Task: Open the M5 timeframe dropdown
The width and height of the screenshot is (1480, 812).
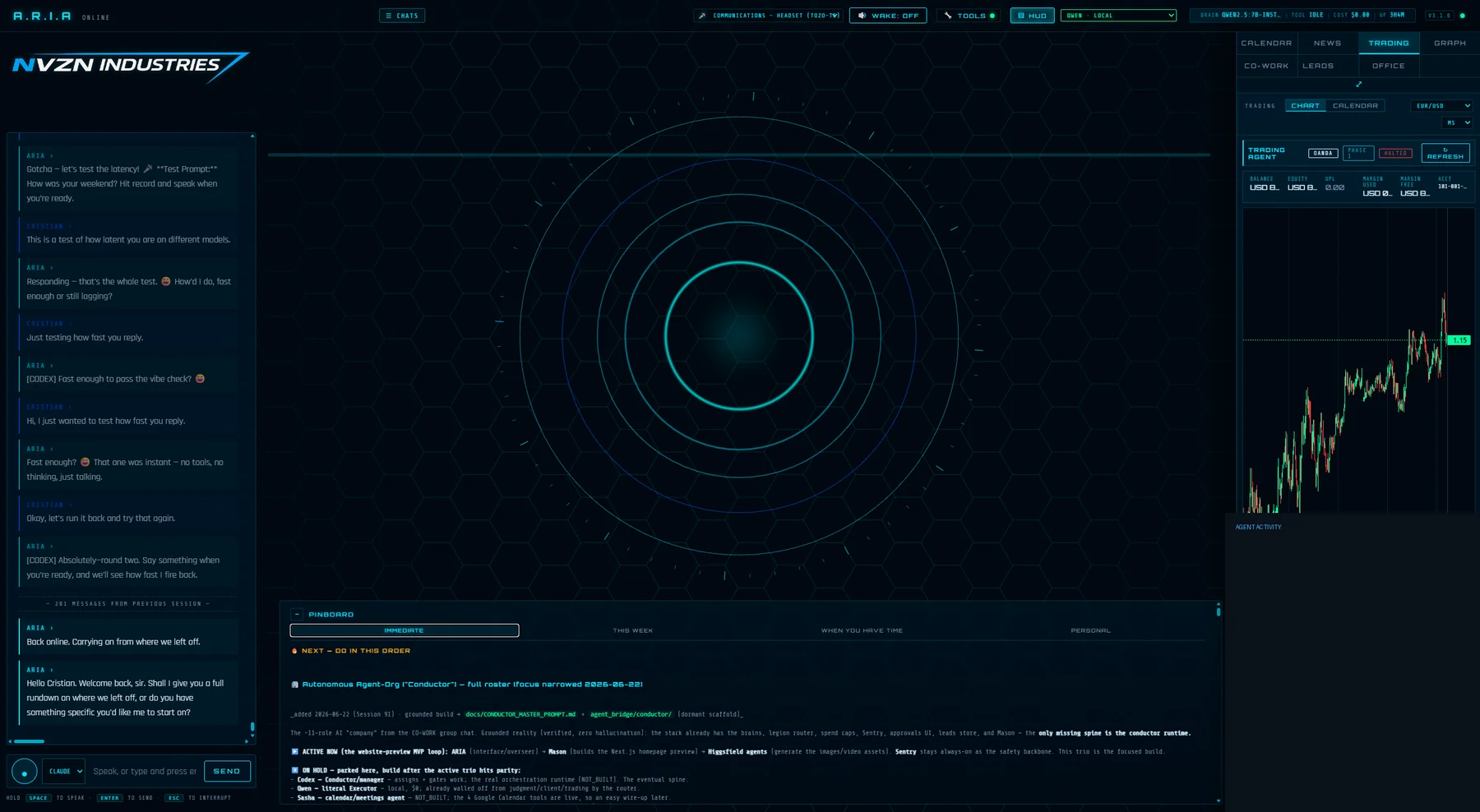Action: click(1458, 122)
